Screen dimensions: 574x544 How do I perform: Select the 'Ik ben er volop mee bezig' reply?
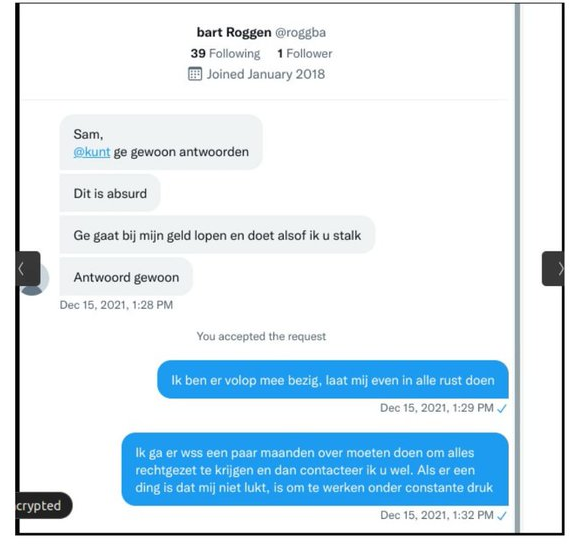(333, 380)
